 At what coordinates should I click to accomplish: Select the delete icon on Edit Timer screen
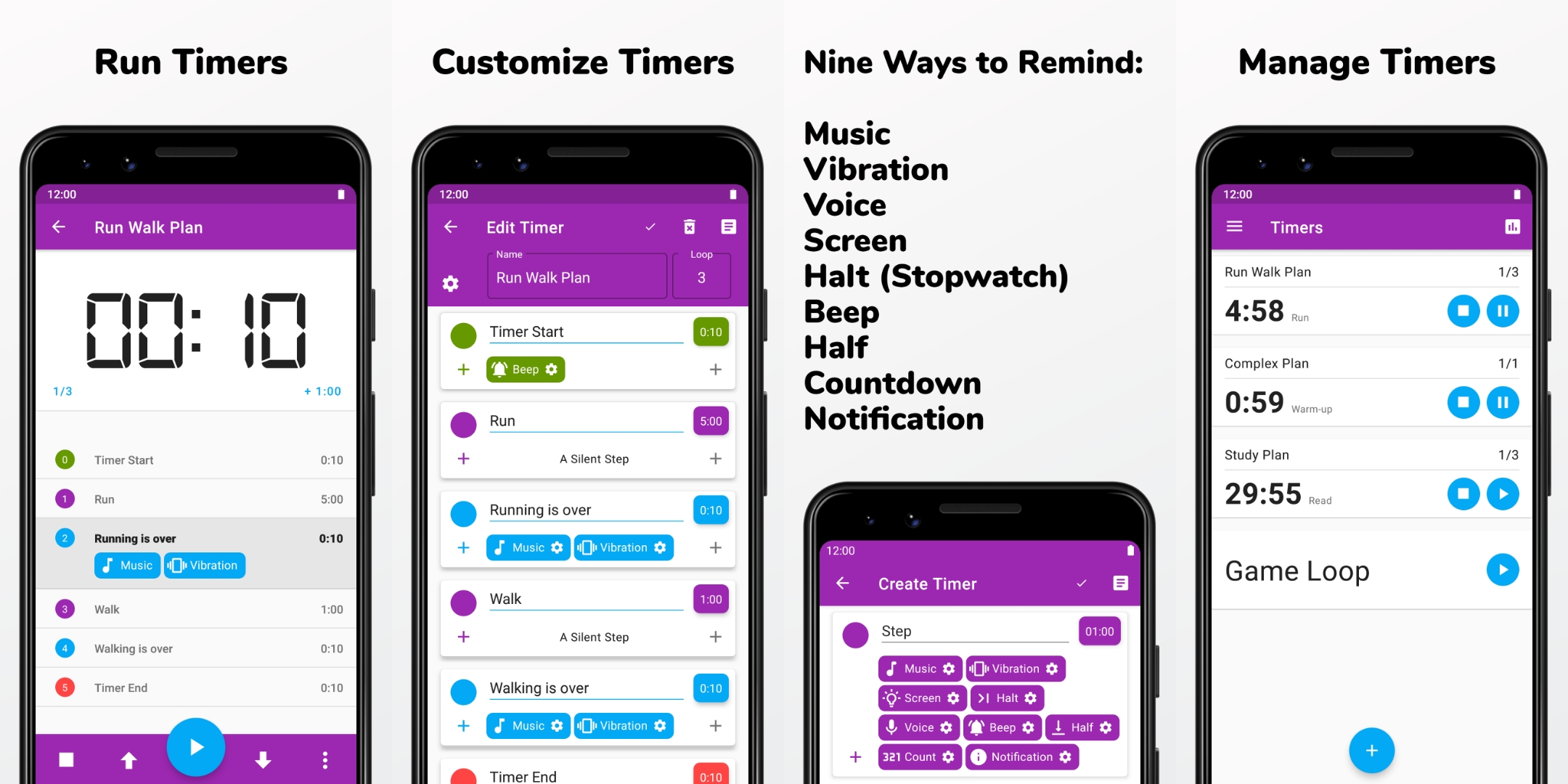click(691, 226)
